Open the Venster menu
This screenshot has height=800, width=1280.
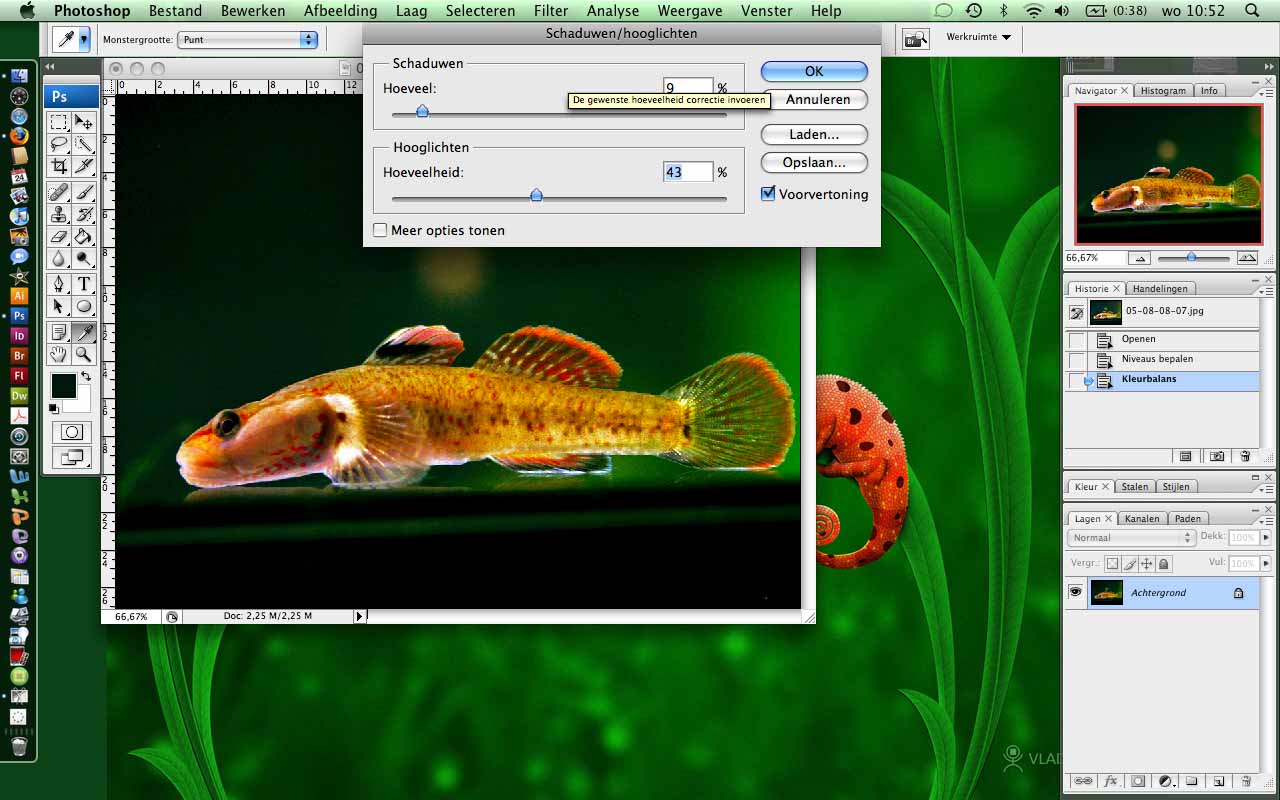(768, 11)
